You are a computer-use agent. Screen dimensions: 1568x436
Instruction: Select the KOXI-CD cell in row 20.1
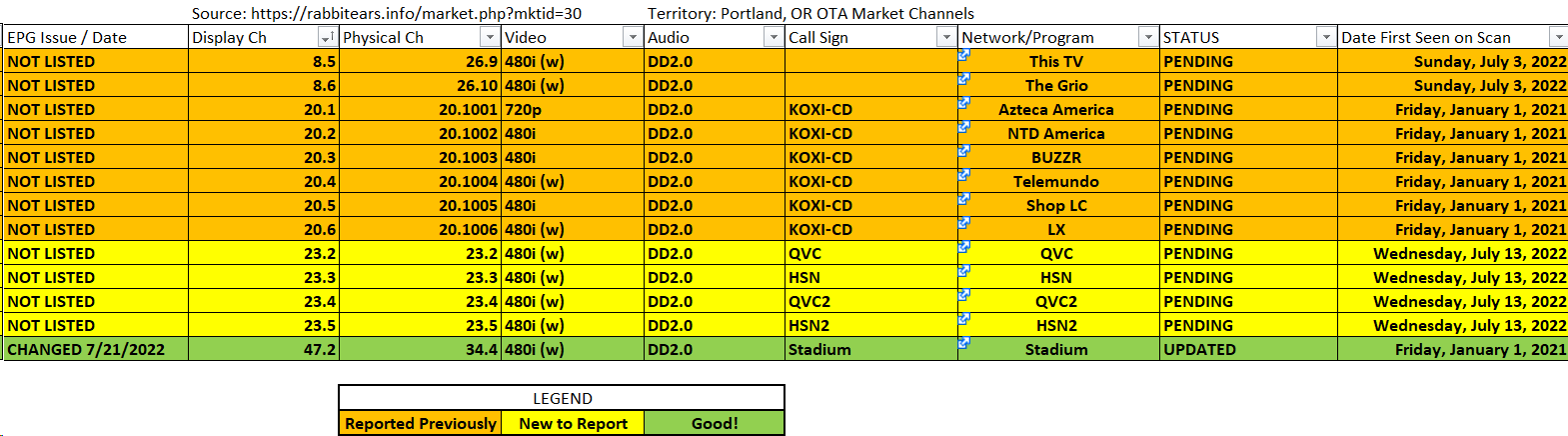click(871, 109)
